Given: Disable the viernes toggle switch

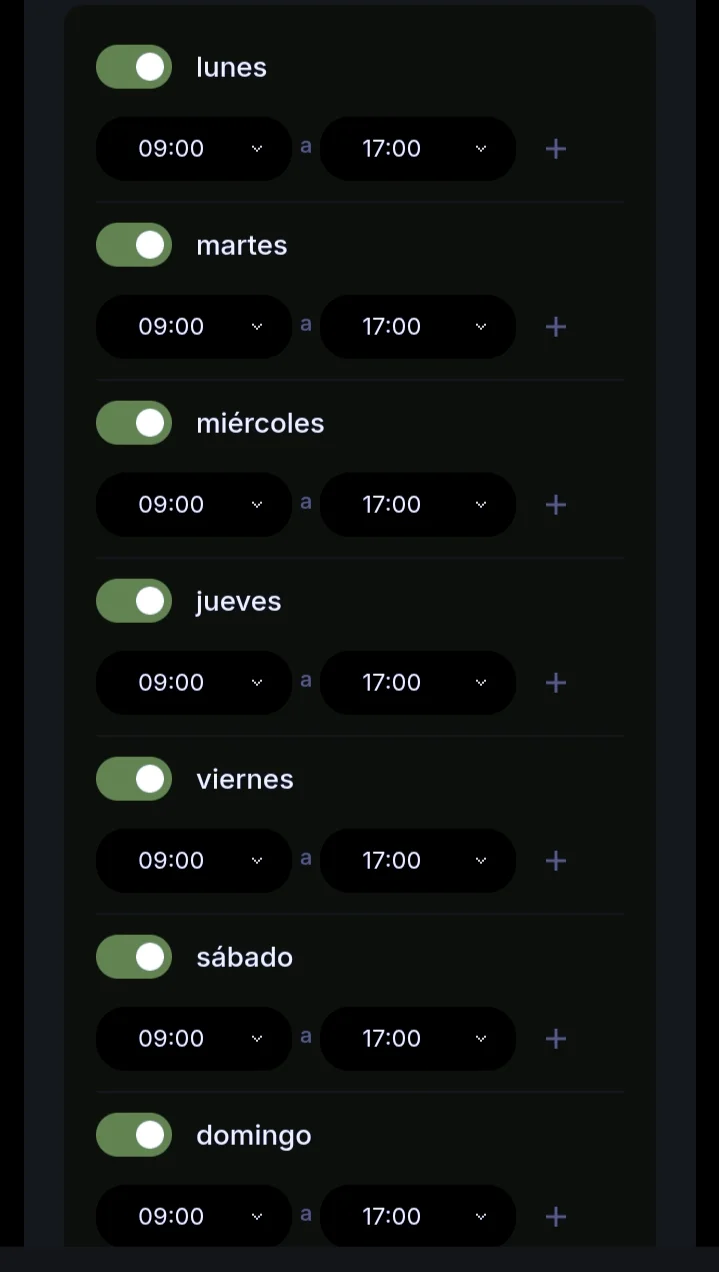Looking at the screenshot, I should point(134,779).
